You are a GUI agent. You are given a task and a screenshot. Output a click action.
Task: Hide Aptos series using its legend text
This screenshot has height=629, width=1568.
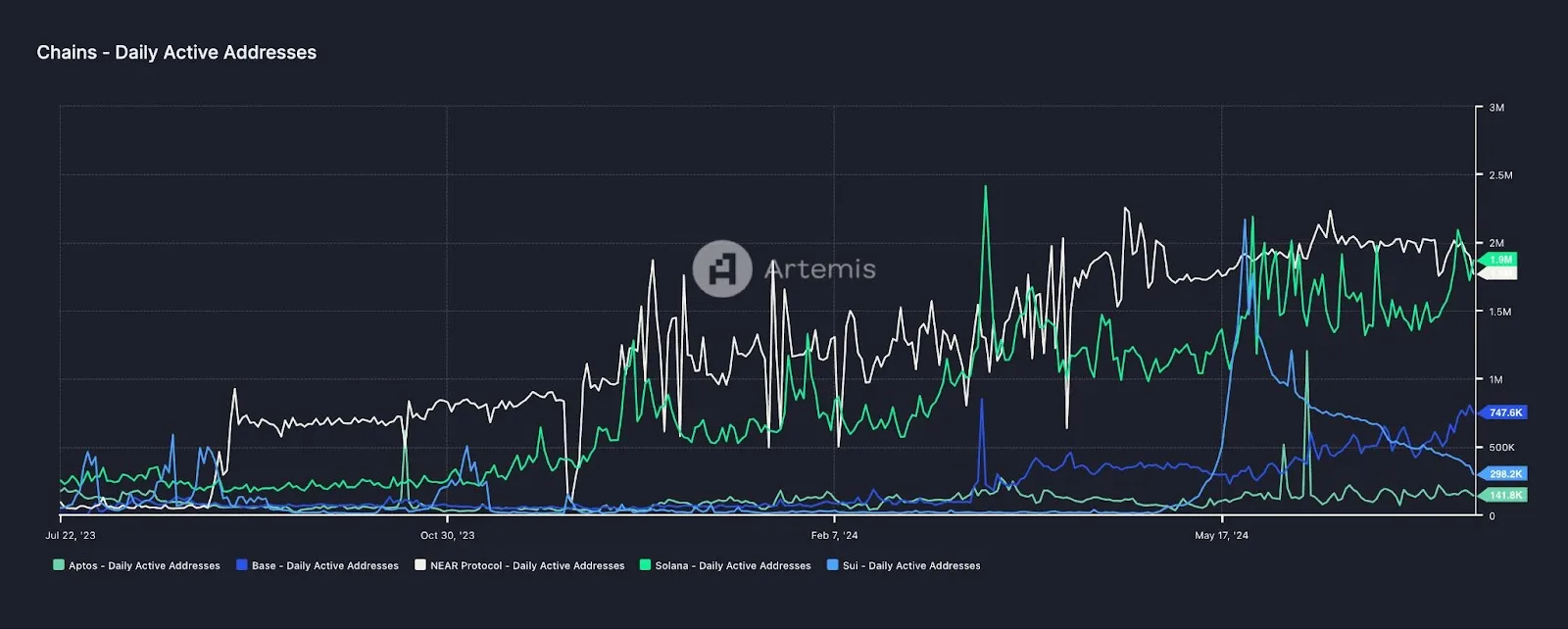pos(144,565)
